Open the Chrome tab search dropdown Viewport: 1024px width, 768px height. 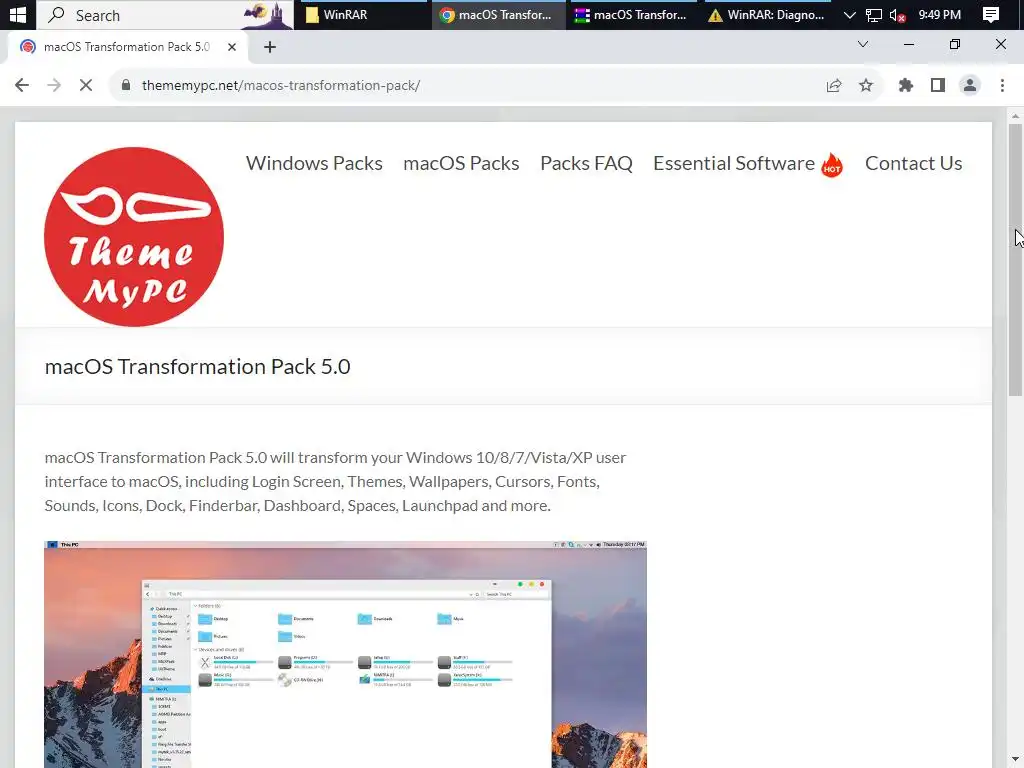pos(863,44)
